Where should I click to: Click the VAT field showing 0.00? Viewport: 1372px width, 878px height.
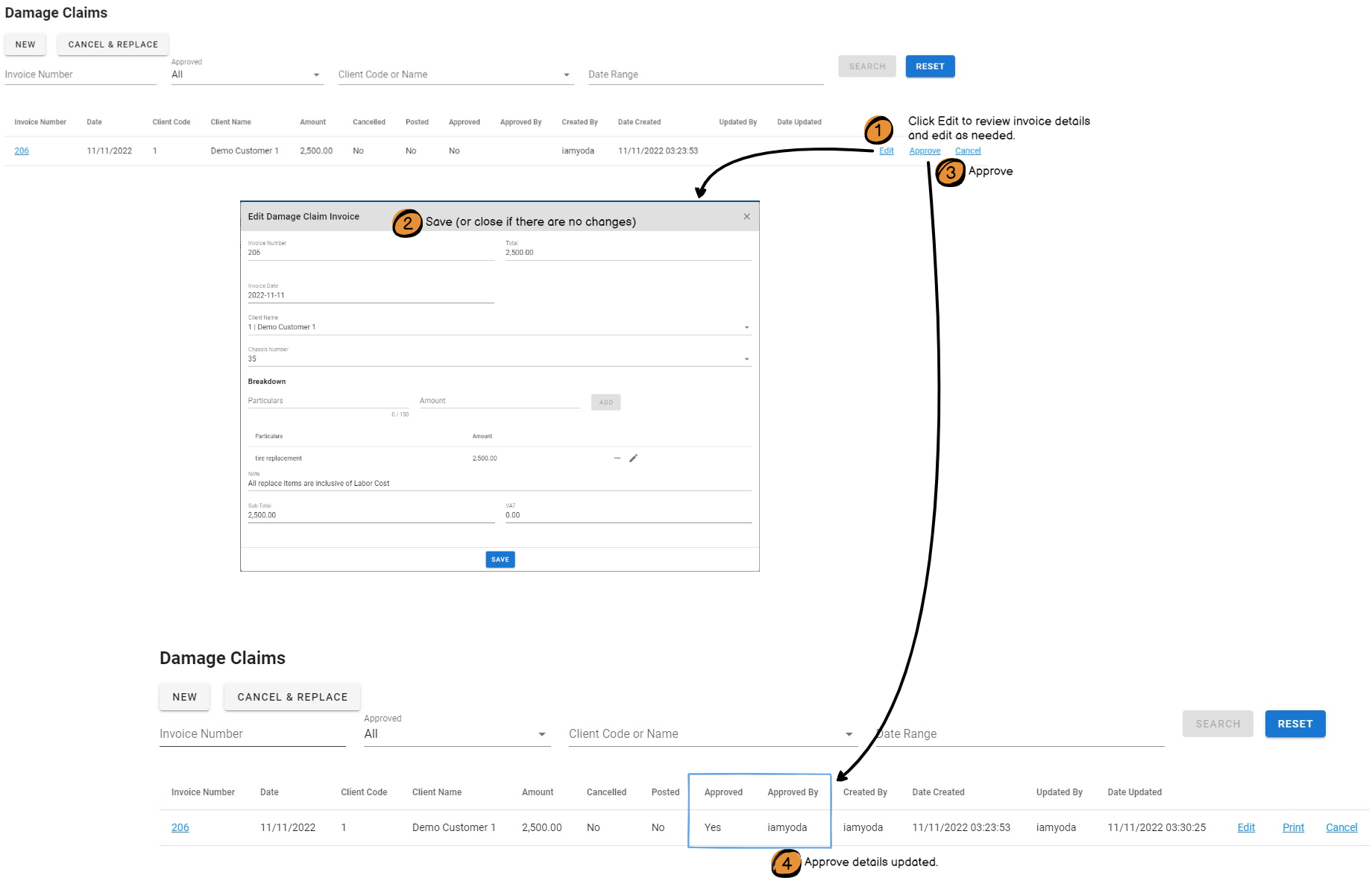click(628, 515)
